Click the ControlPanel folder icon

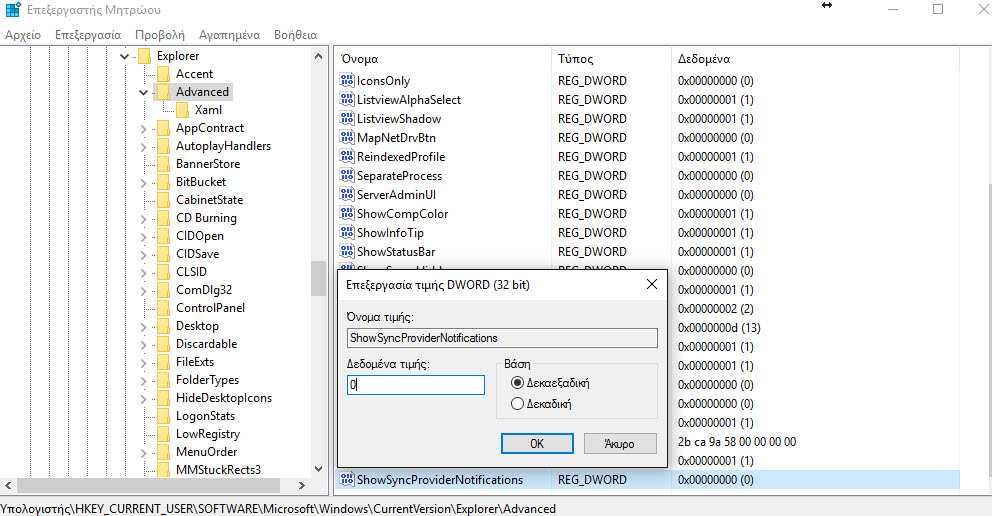click(x=163, y=308)
